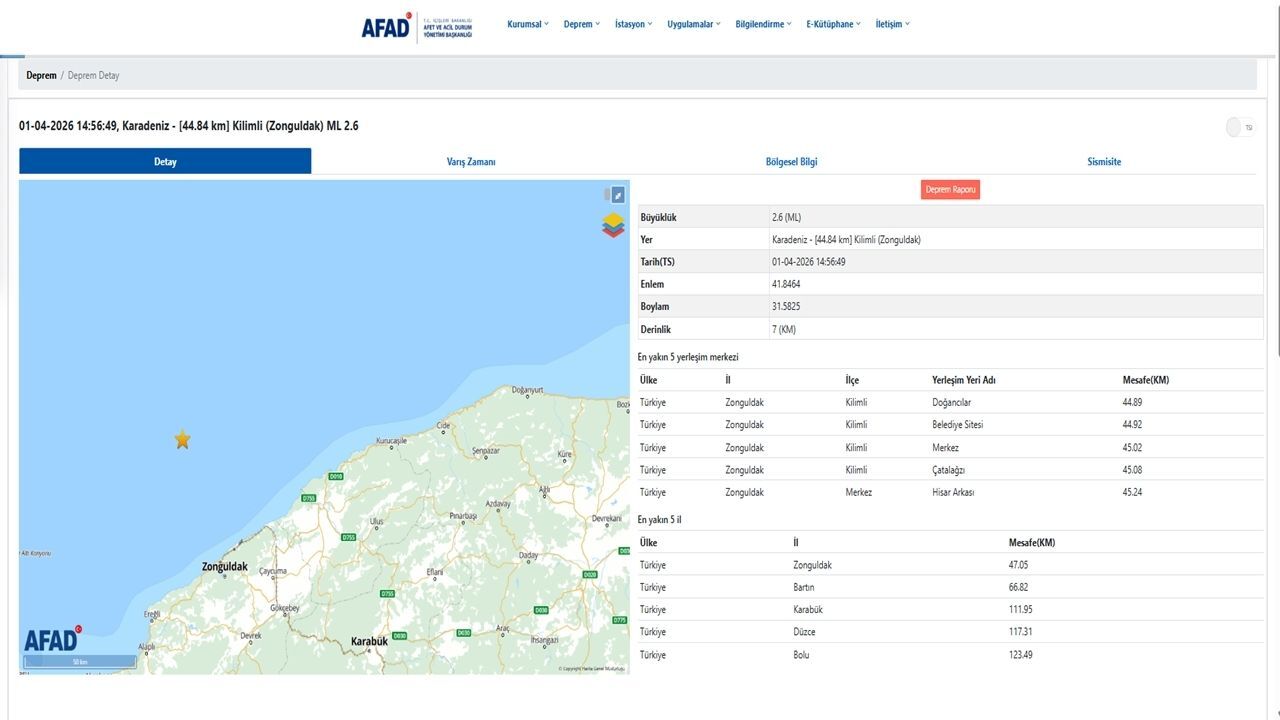Open the E-Kütüphane dropdown
This screenshot has width=1280, height=720.
pos(831,23)
